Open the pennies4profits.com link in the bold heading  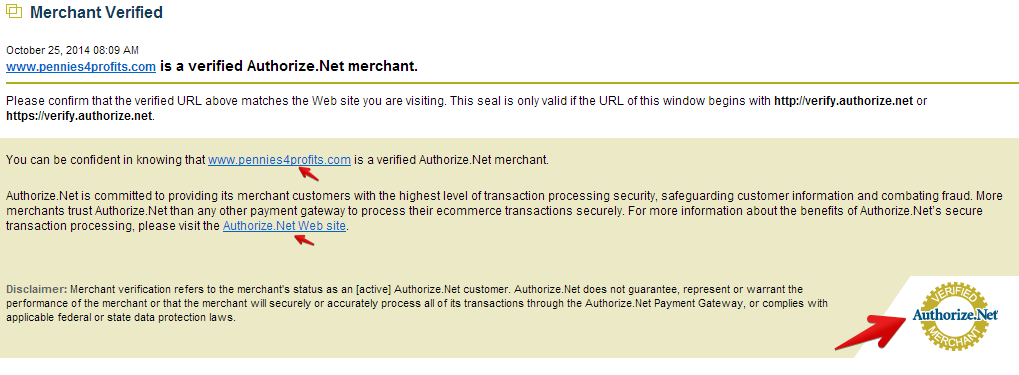coord(81,66)
